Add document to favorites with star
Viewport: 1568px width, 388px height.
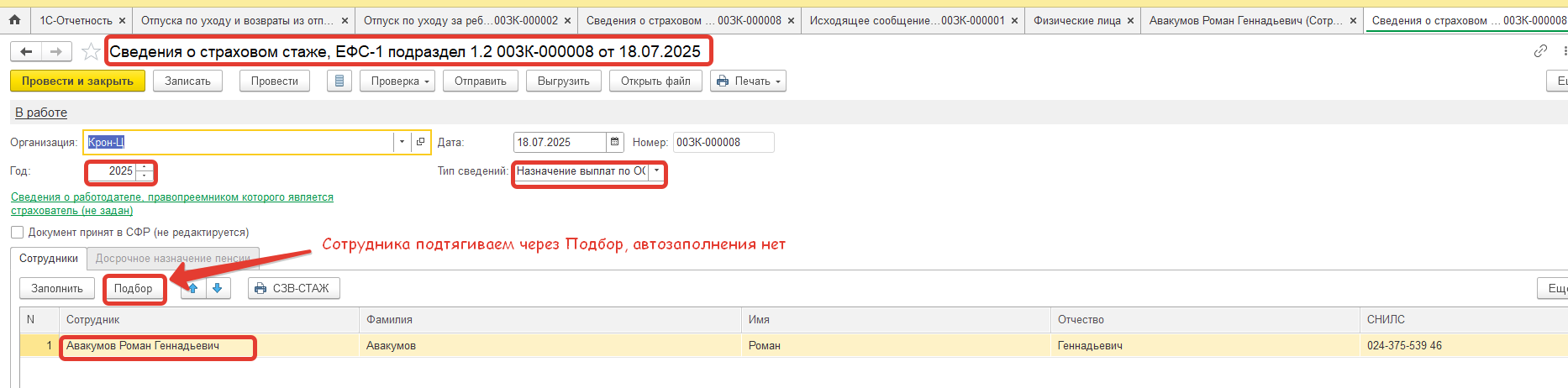click(x=91, y=52)
